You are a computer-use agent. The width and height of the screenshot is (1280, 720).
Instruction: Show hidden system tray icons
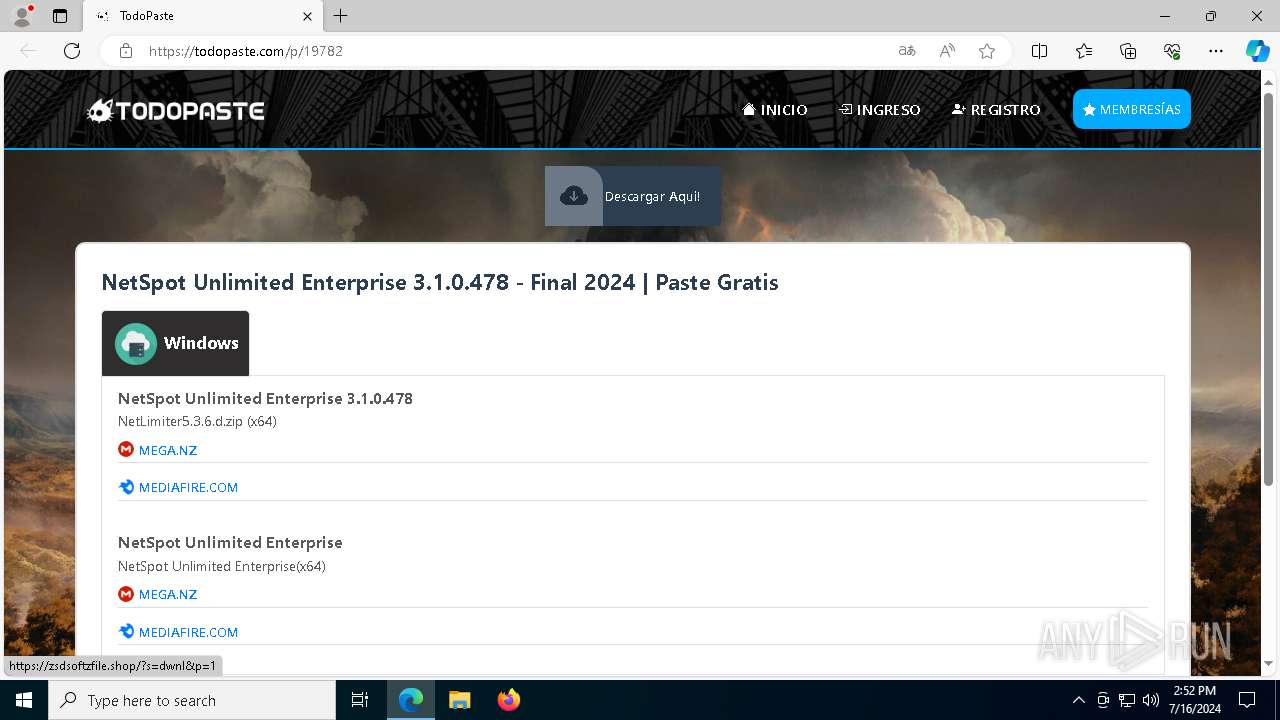point(1078,700)
